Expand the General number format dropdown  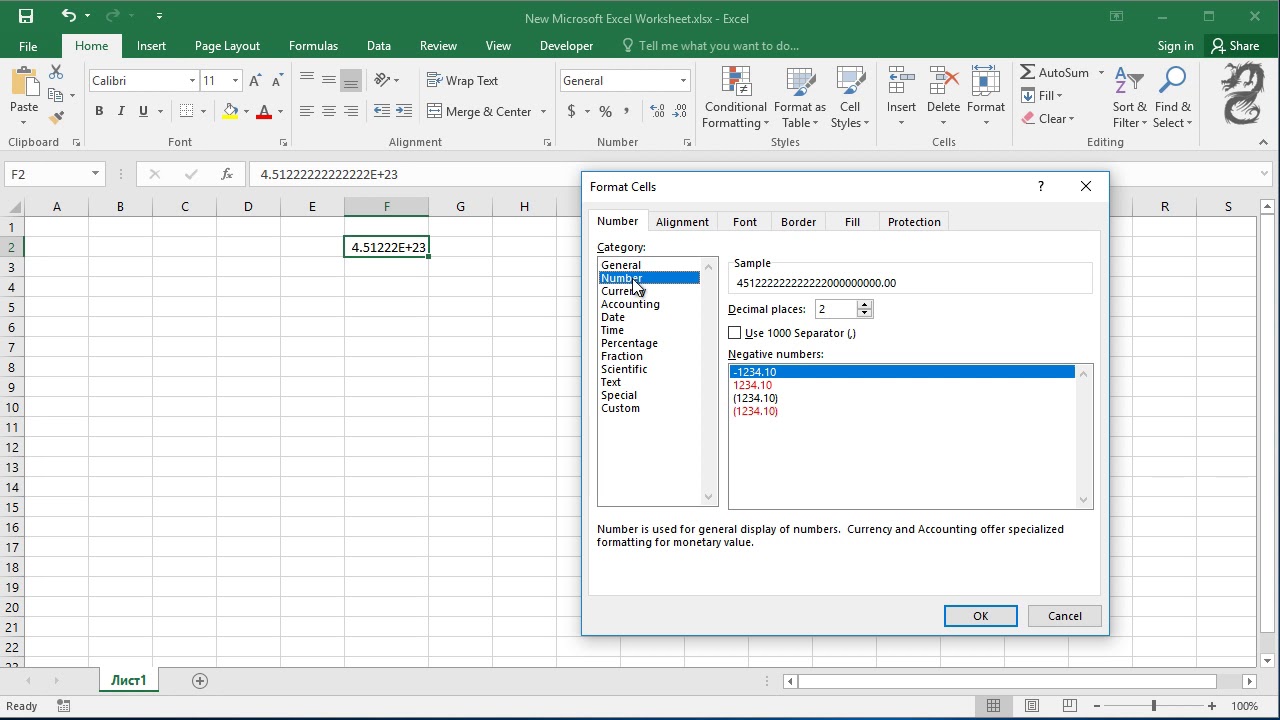[683, 81]
